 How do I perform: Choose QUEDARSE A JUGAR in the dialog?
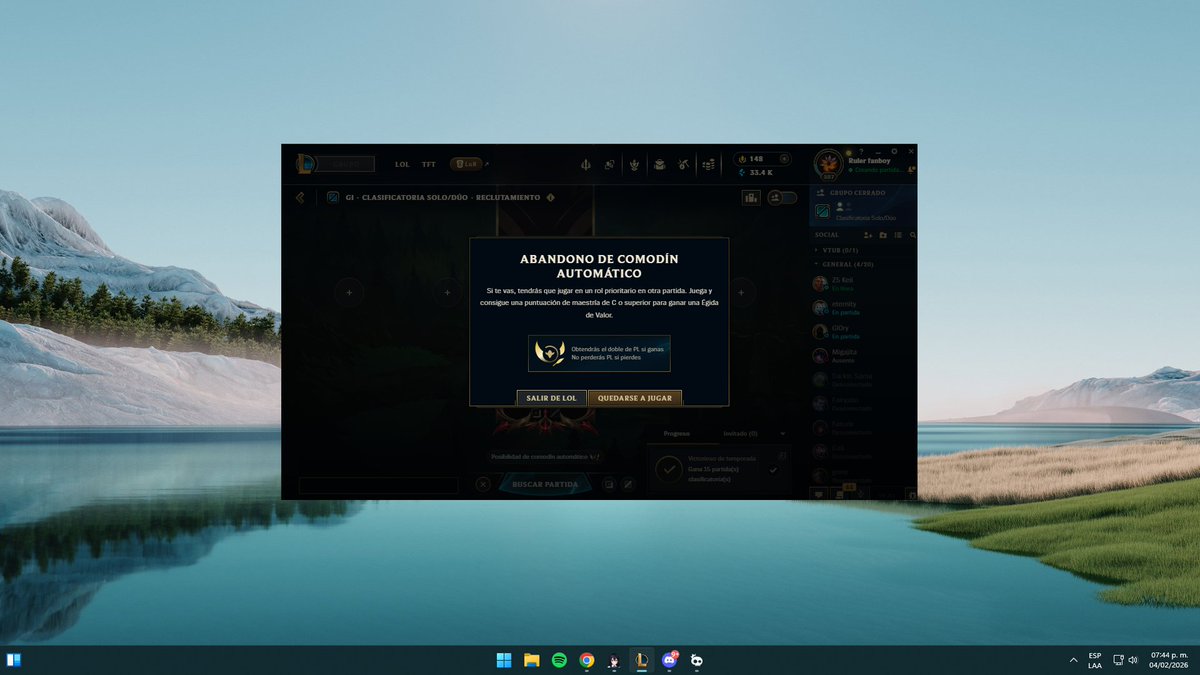click(635, 398)
